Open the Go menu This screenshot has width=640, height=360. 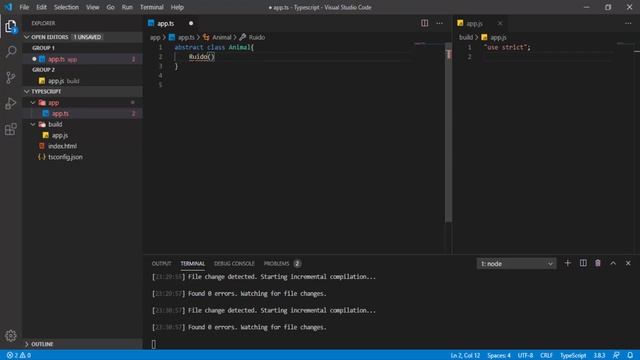(x=110, y=7)
